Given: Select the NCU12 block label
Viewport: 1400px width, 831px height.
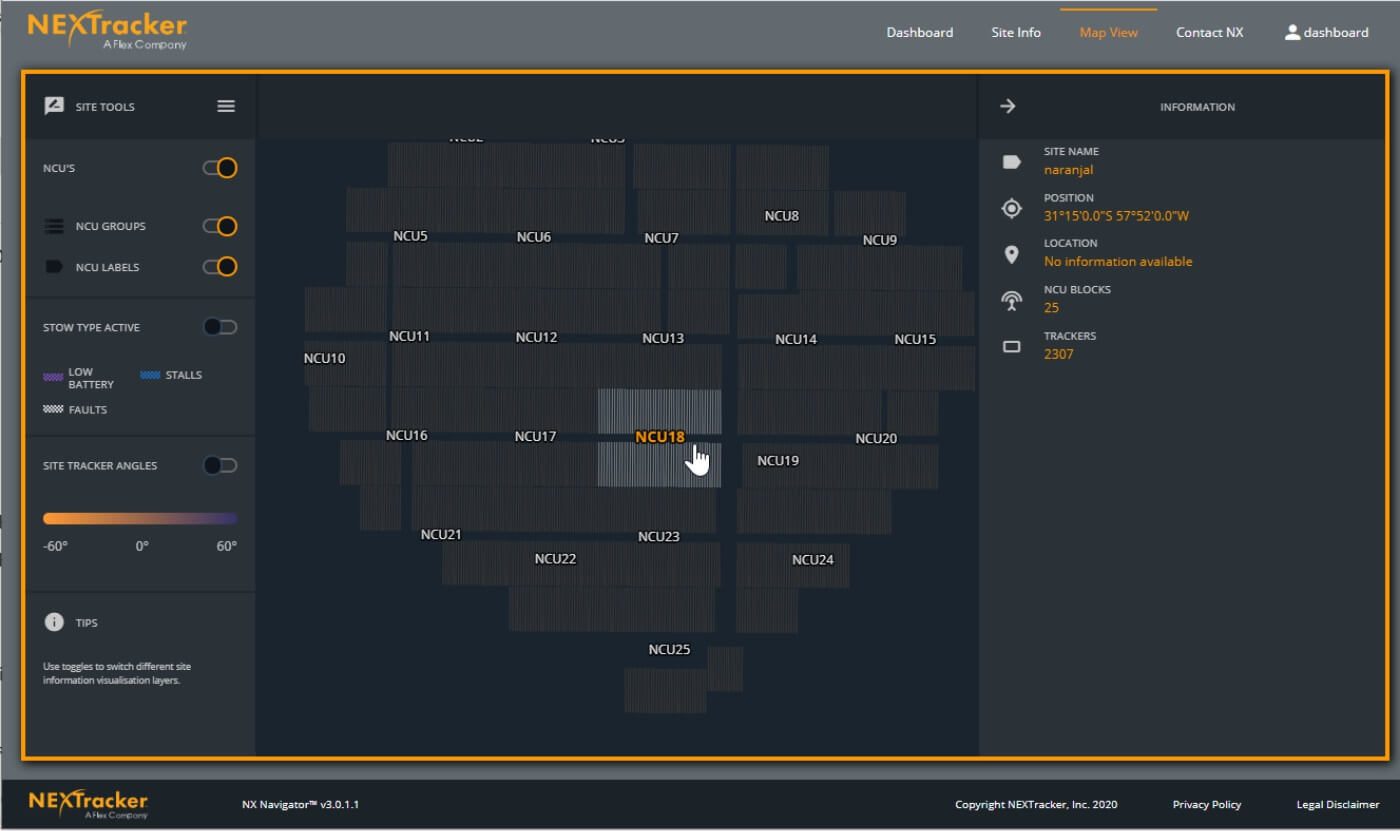Looking at the screenshot, I should [537, 337].
